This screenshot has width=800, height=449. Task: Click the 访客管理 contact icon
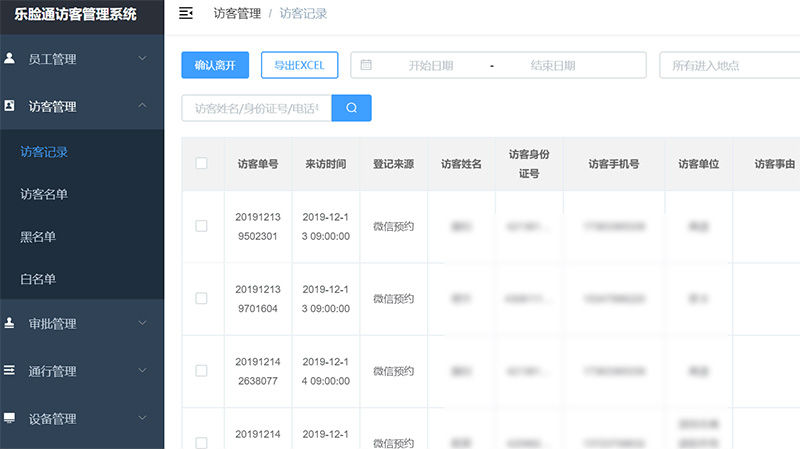(x=10, y=106)
